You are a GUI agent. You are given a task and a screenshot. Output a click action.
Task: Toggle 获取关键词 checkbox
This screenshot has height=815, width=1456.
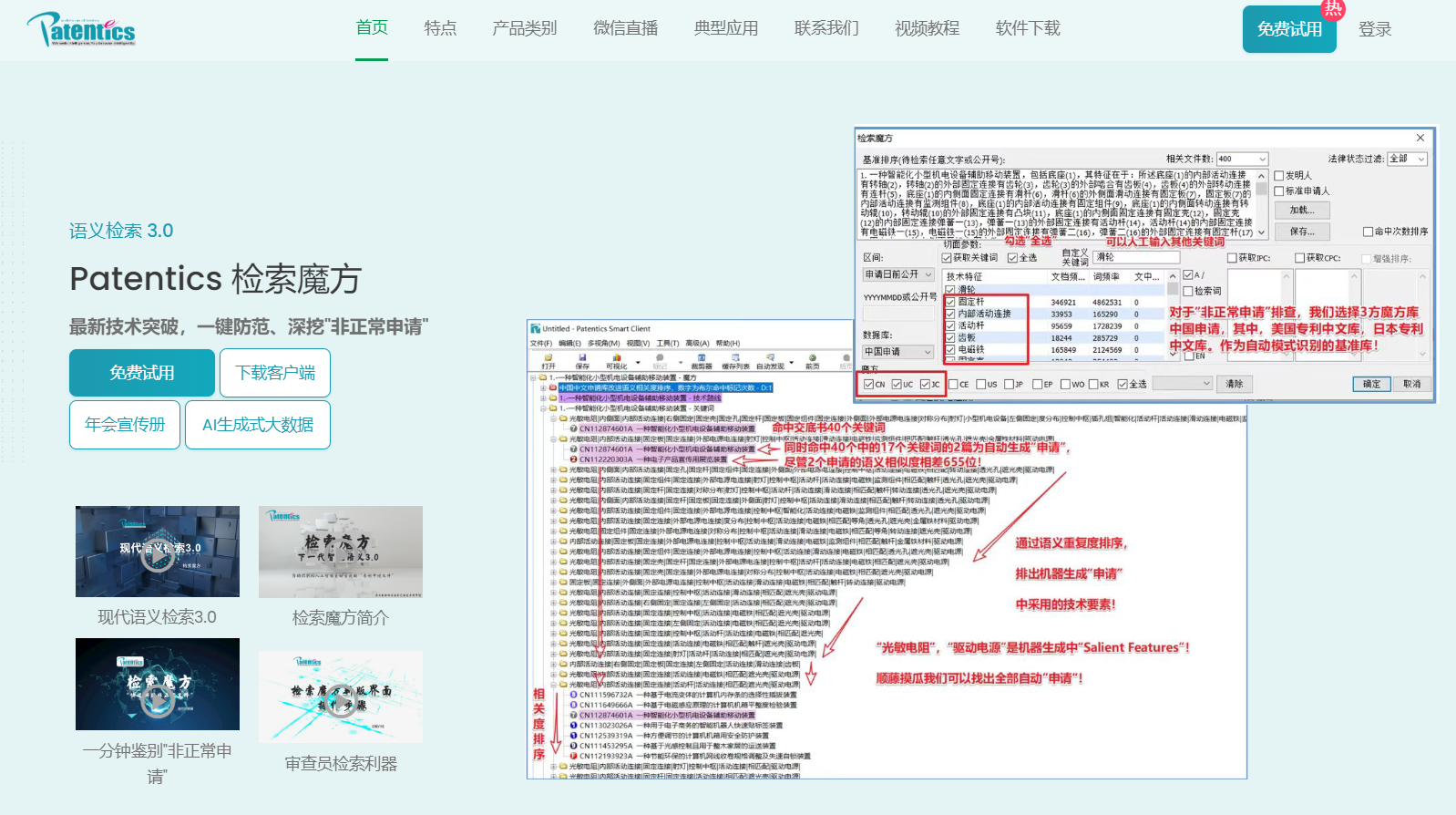pos(947,258)
